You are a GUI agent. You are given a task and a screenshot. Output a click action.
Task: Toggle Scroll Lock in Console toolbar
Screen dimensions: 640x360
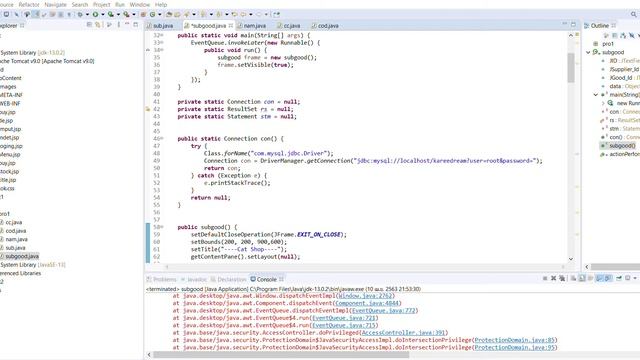point(582,278)
